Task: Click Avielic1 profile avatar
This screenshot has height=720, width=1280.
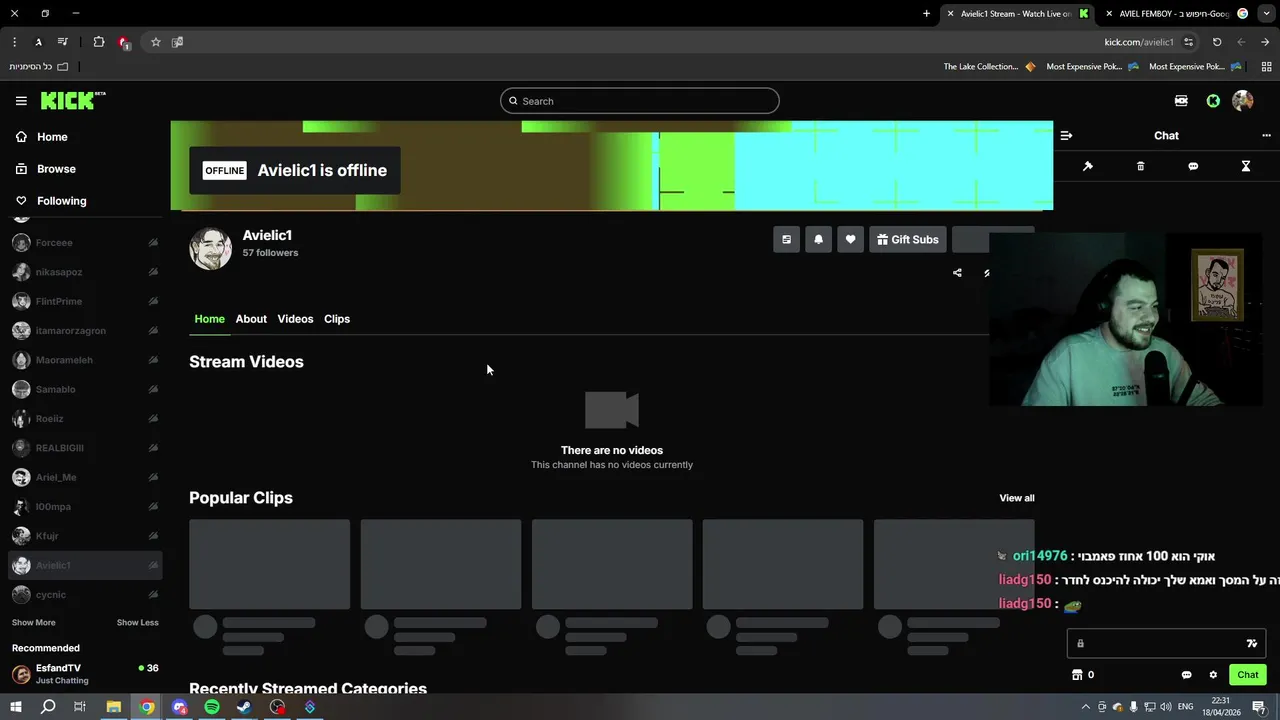Action: click(x=210, y=248)
